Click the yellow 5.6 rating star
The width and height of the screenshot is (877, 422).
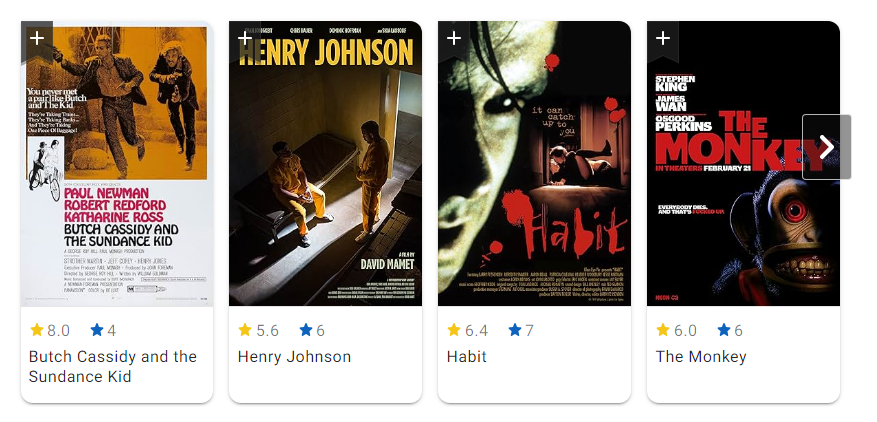245,330
